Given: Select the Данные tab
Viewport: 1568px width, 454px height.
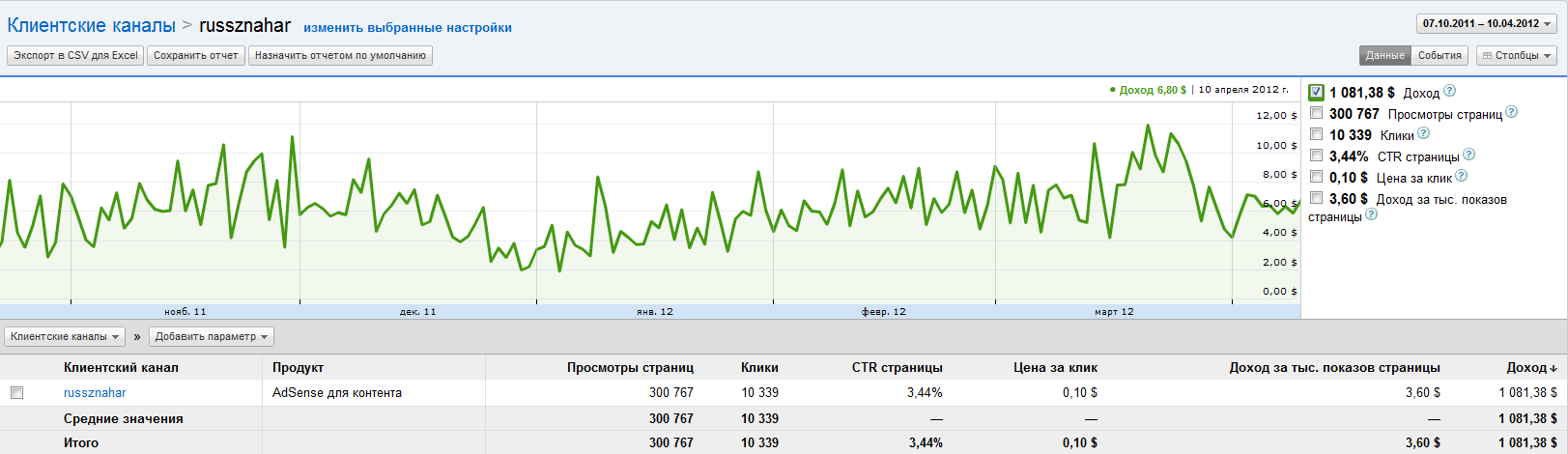Looking at the screenshot, I should point(1384,56).
